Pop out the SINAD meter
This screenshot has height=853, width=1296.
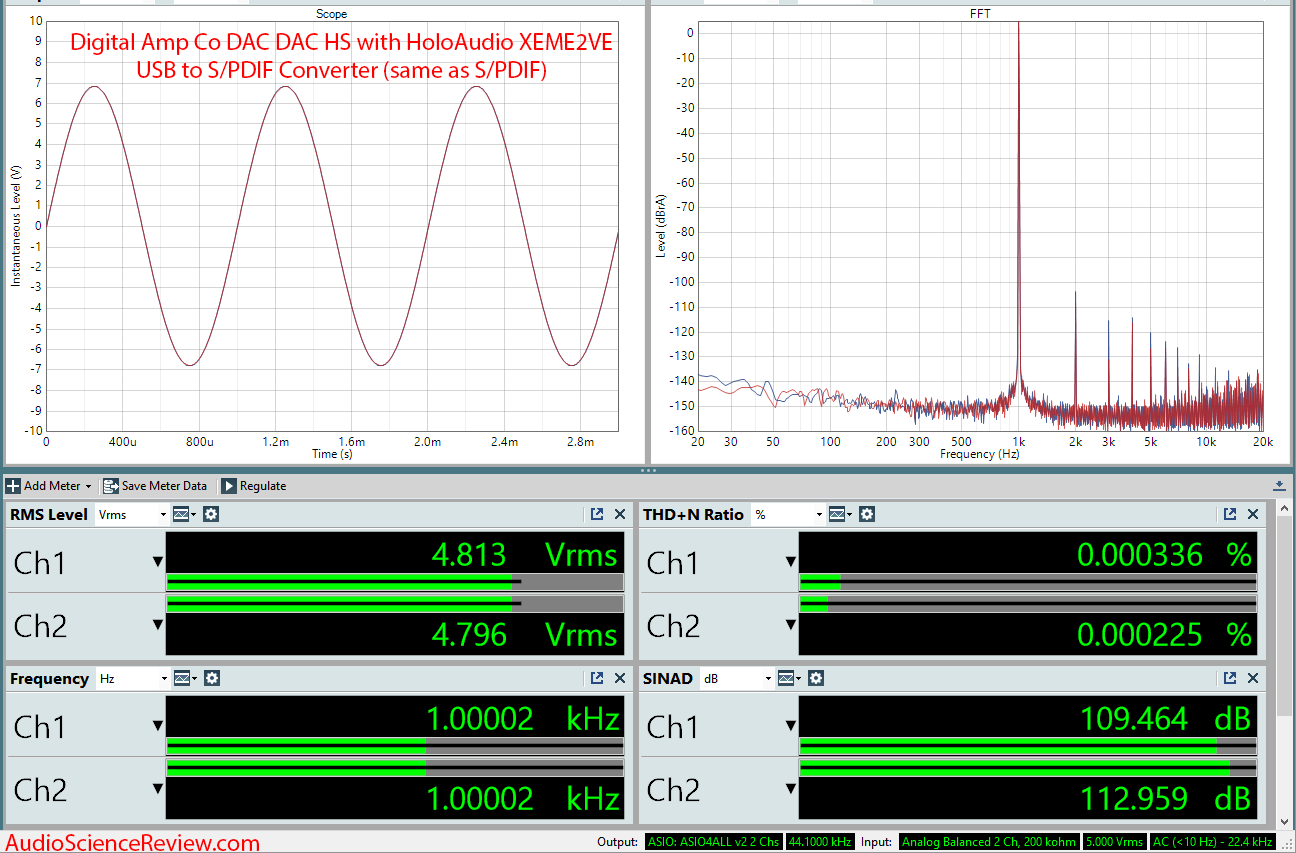(x=1230, y=678)
